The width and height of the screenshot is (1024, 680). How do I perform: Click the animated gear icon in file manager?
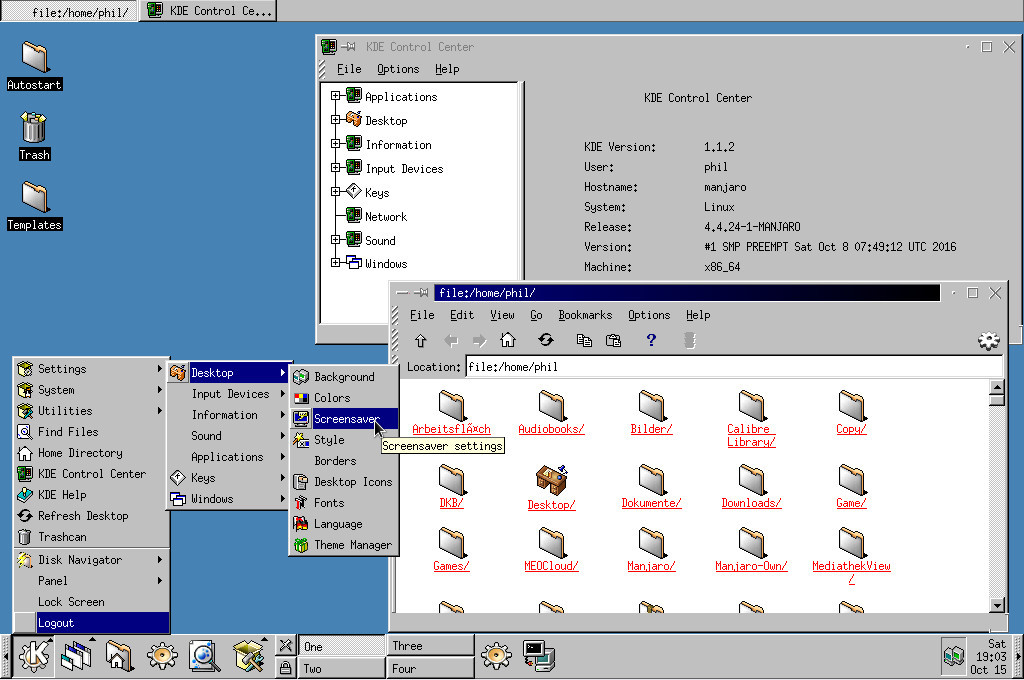click(x=988, y=340)
